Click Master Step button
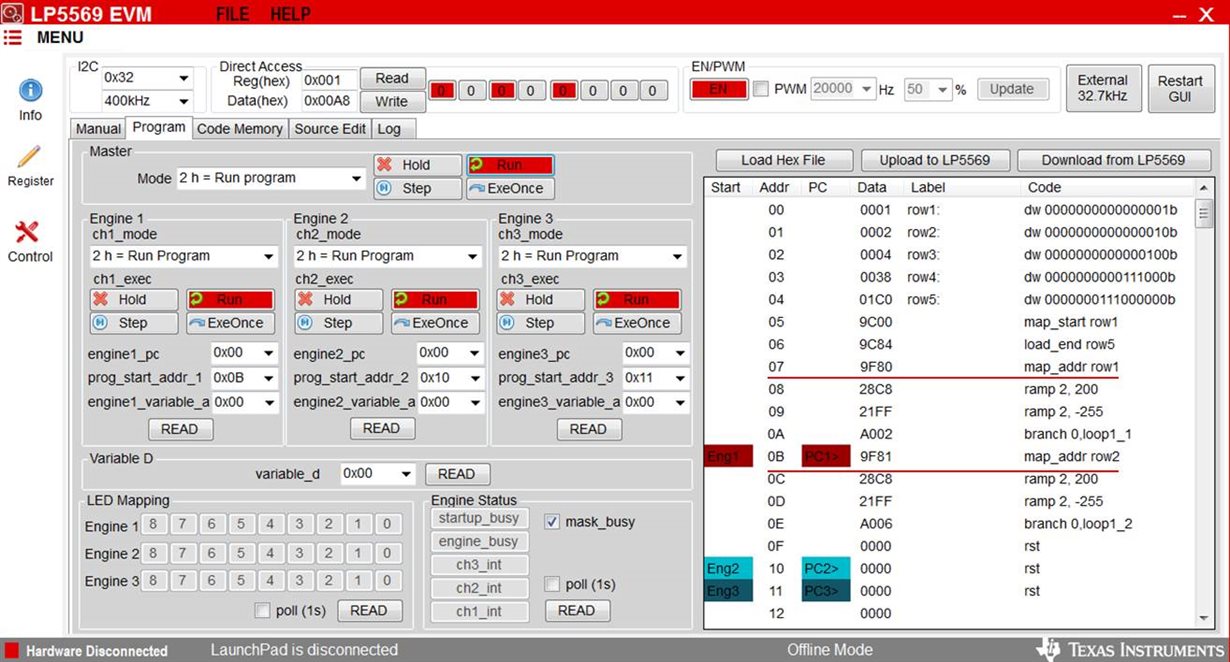Image resolution: width=1230 pixels, height=662 pixels. pyautogui.click(x=418, y=188)
